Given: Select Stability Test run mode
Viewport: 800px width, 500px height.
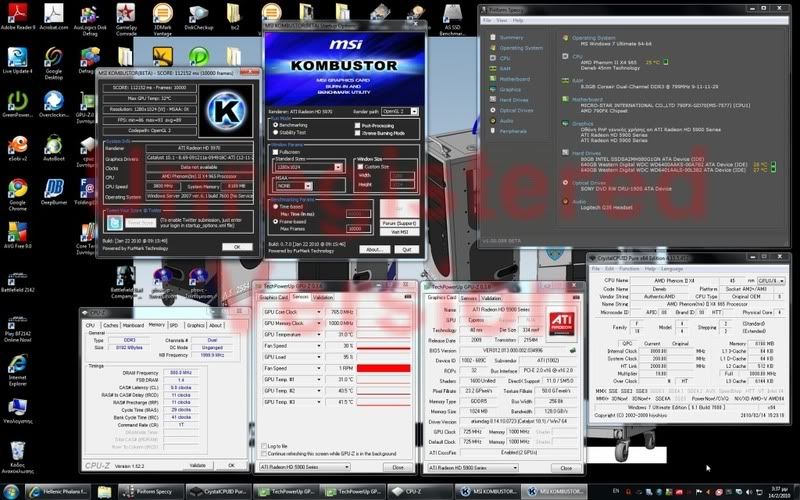Looking at the screenshot, I should (276, 132).
